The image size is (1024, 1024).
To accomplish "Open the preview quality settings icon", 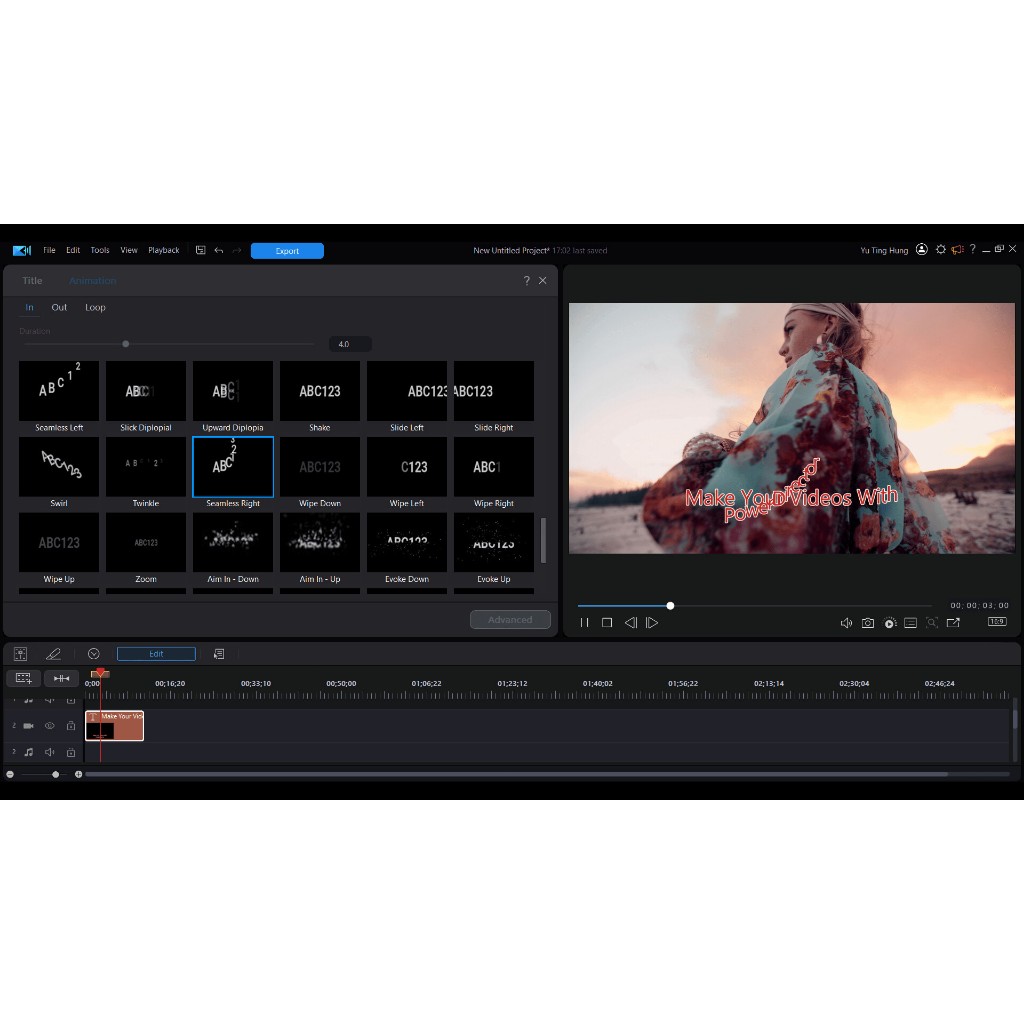I will pos(889,623).
